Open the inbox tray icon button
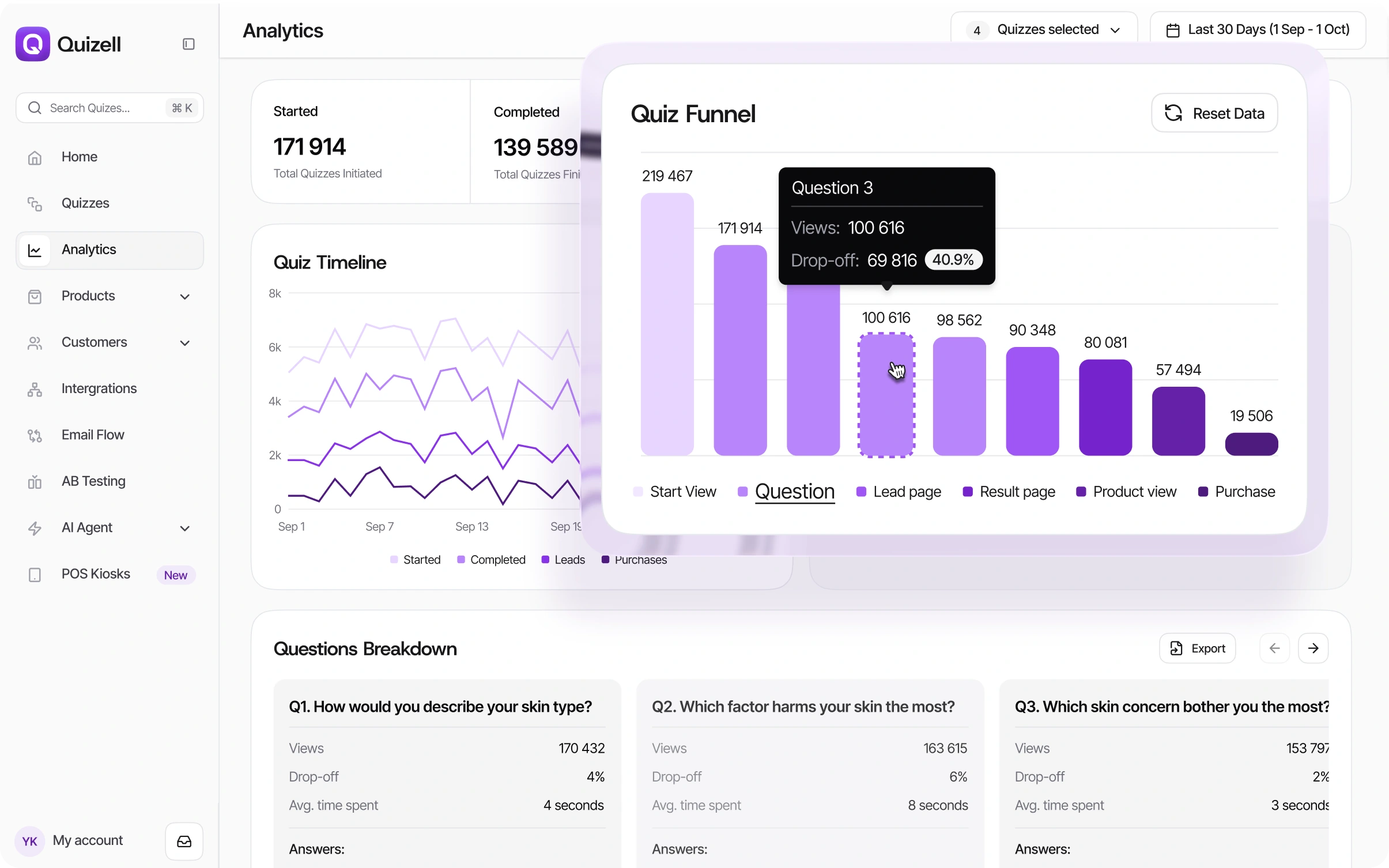The width and height of the screenshot is (1389, 868). point(184,841)
